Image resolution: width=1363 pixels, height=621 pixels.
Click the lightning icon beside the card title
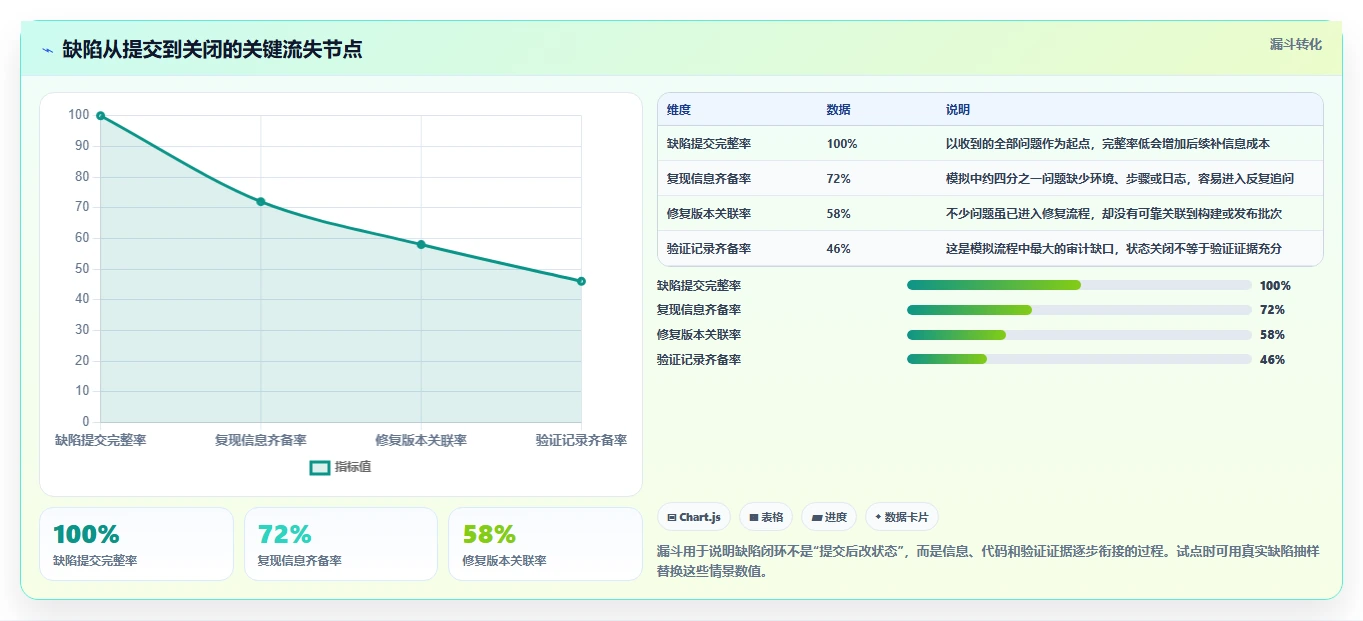point(47,49)
